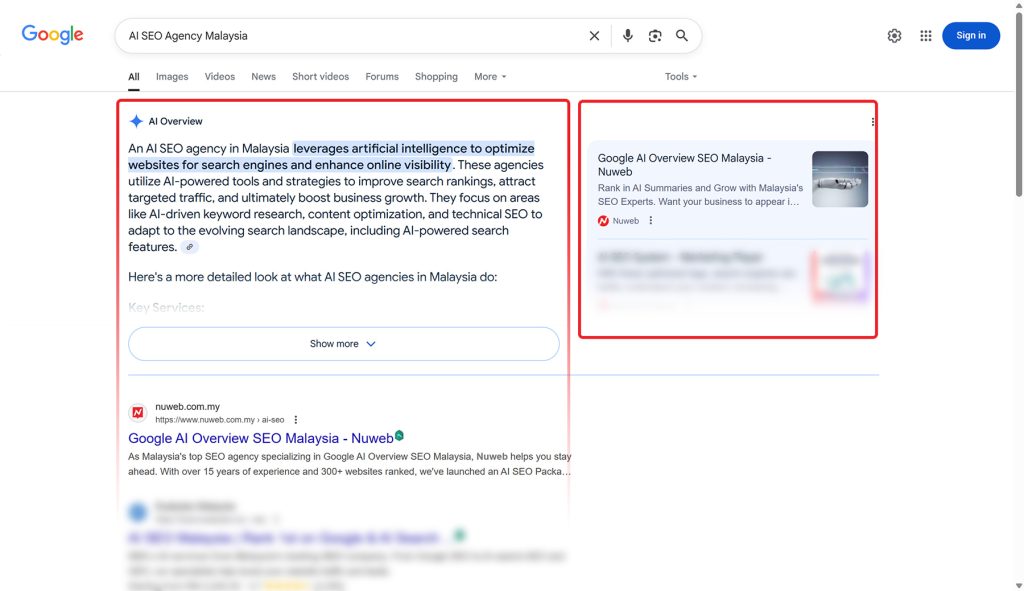This screenshot has width=1024, height=591.
Task: Start voice search with microphone
Action: click(628, 36)
